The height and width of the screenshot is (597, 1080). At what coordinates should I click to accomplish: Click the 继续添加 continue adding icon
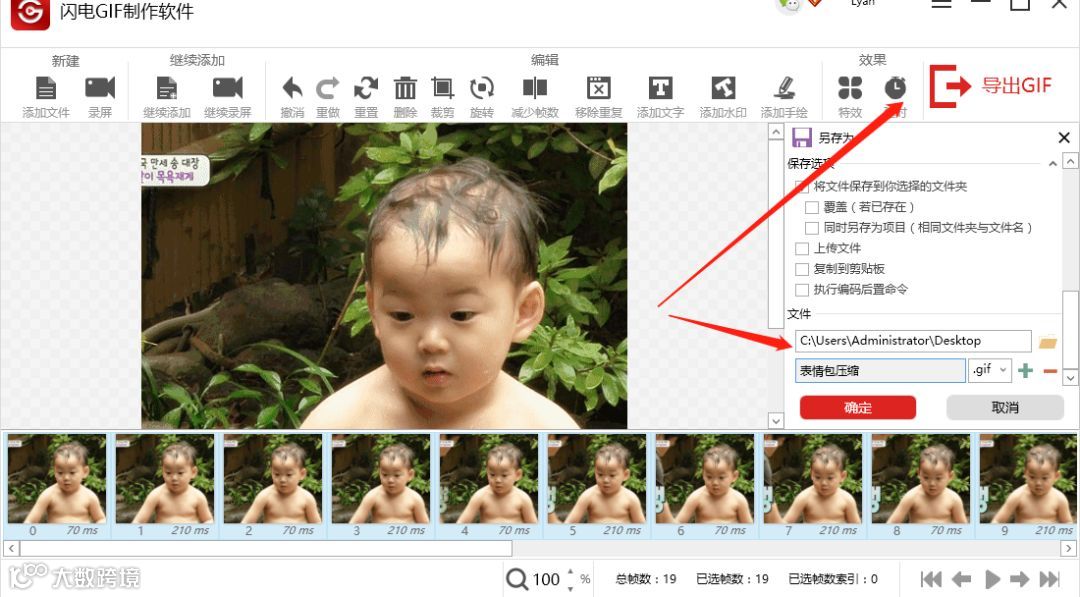(x=167, y=88)
